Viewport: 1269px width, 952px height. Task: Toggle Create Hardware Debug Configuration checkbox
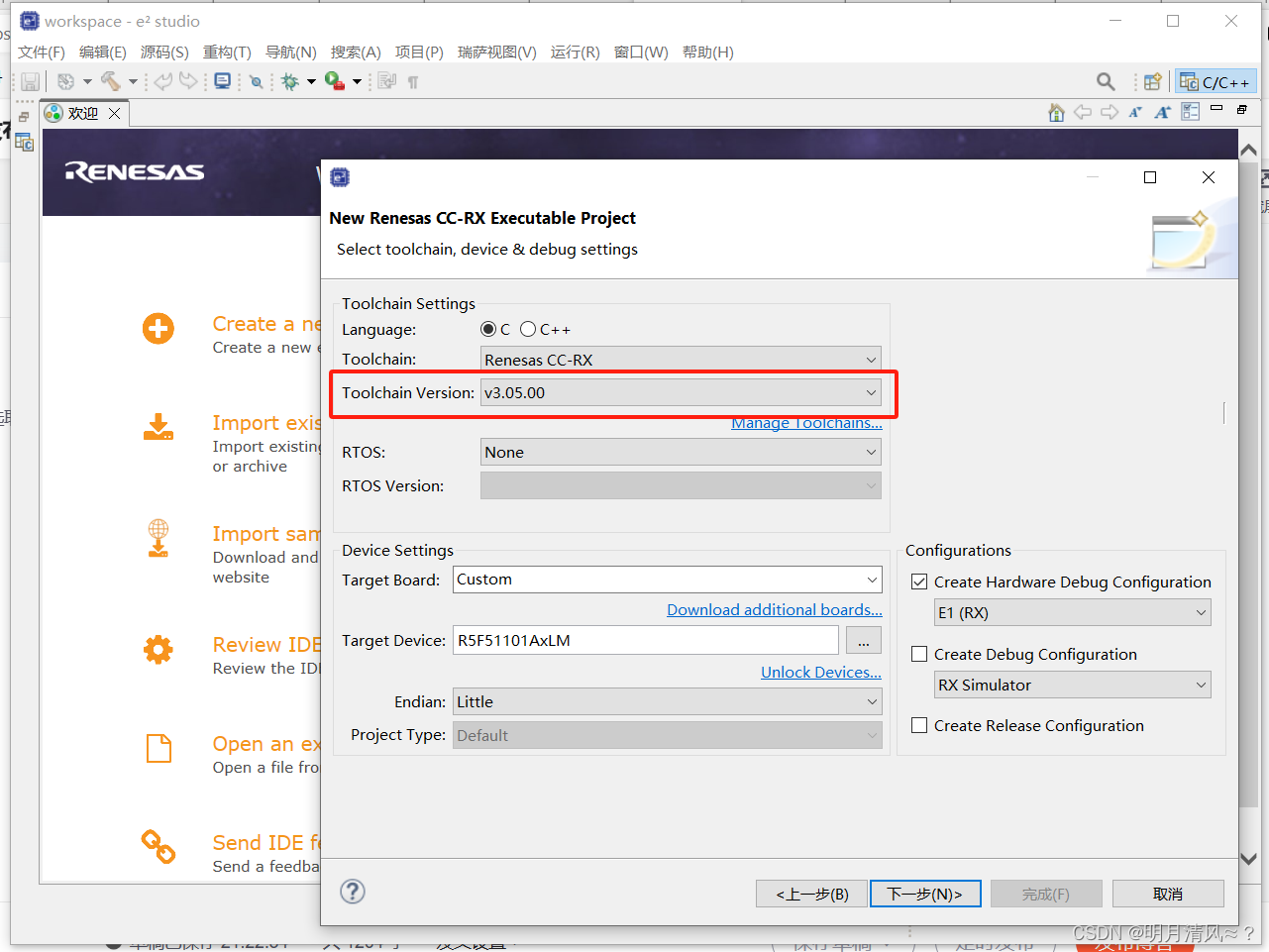click(x=919, y=582)
